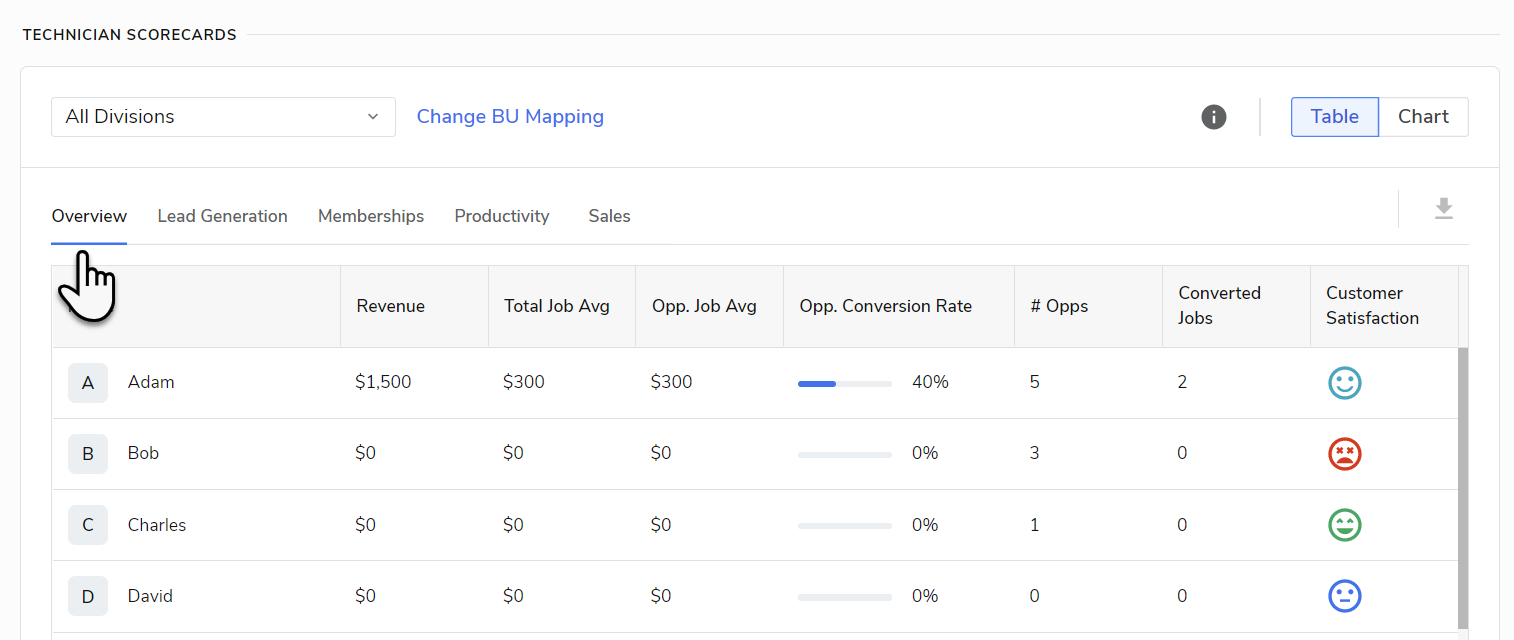Switch to Chart view
The image size is (1514, 640).
pyautogui.click(x=1423, y=117)
